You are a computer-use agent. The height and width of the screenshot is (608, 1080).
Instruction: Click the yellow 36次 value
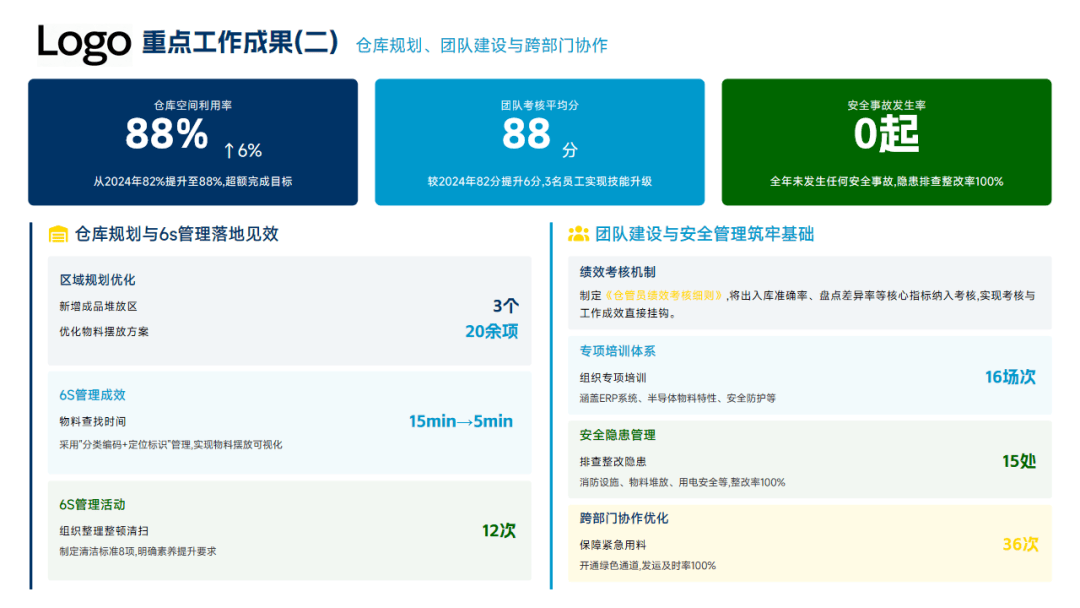click(x=1020, y=544)
